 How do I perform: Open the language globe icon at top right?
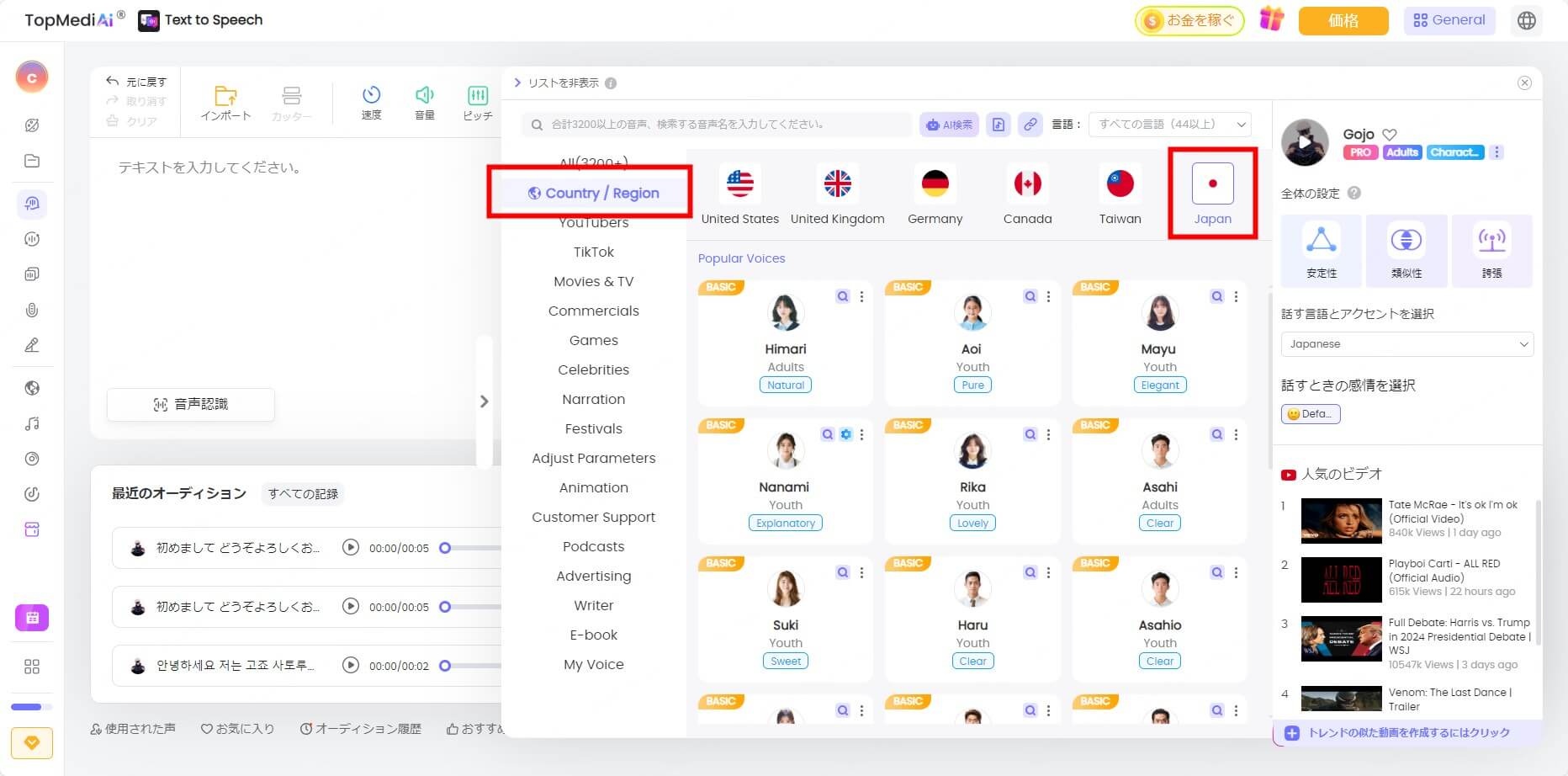tap(1527, 20)
